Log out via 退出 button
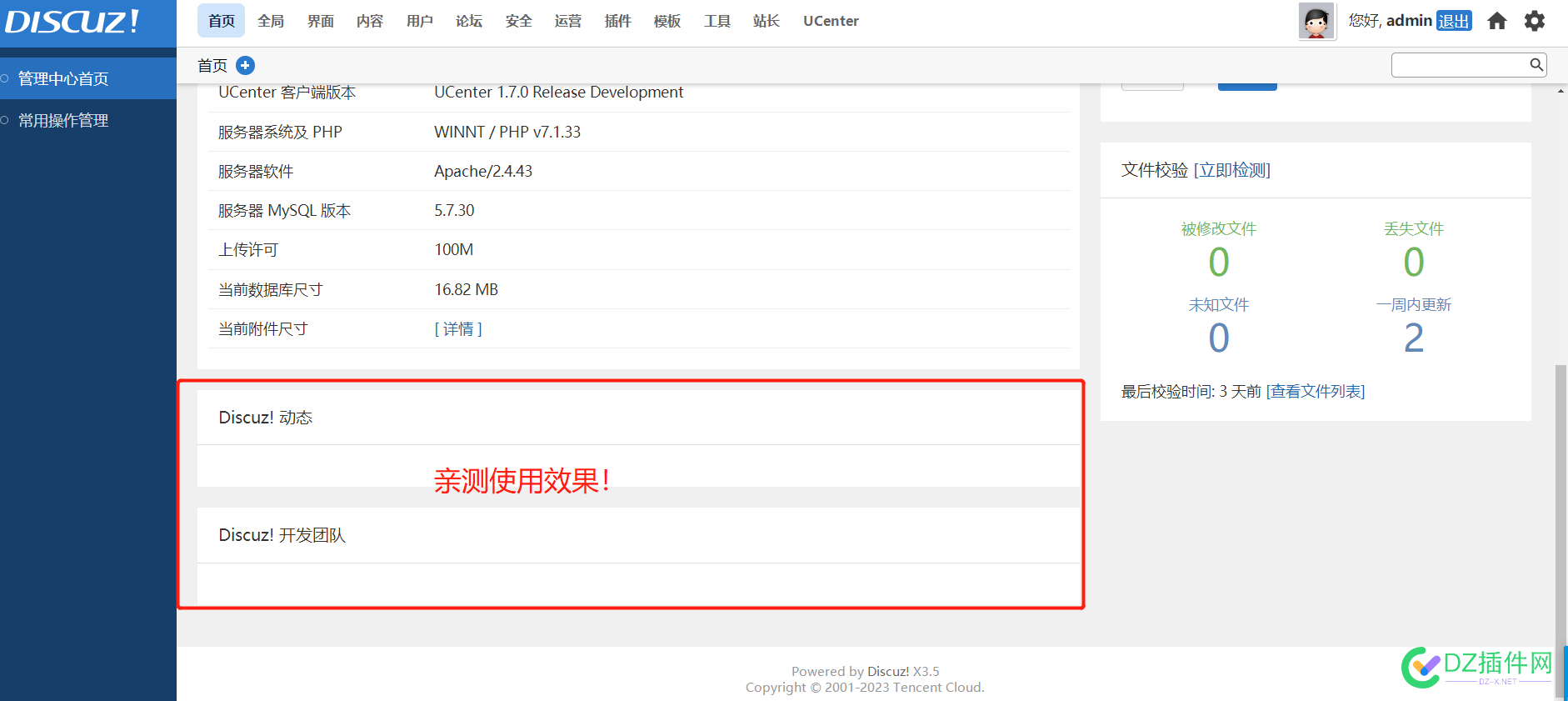Image resolution: width=1568 pixels, height=701 pixels. coord(1454,21)
